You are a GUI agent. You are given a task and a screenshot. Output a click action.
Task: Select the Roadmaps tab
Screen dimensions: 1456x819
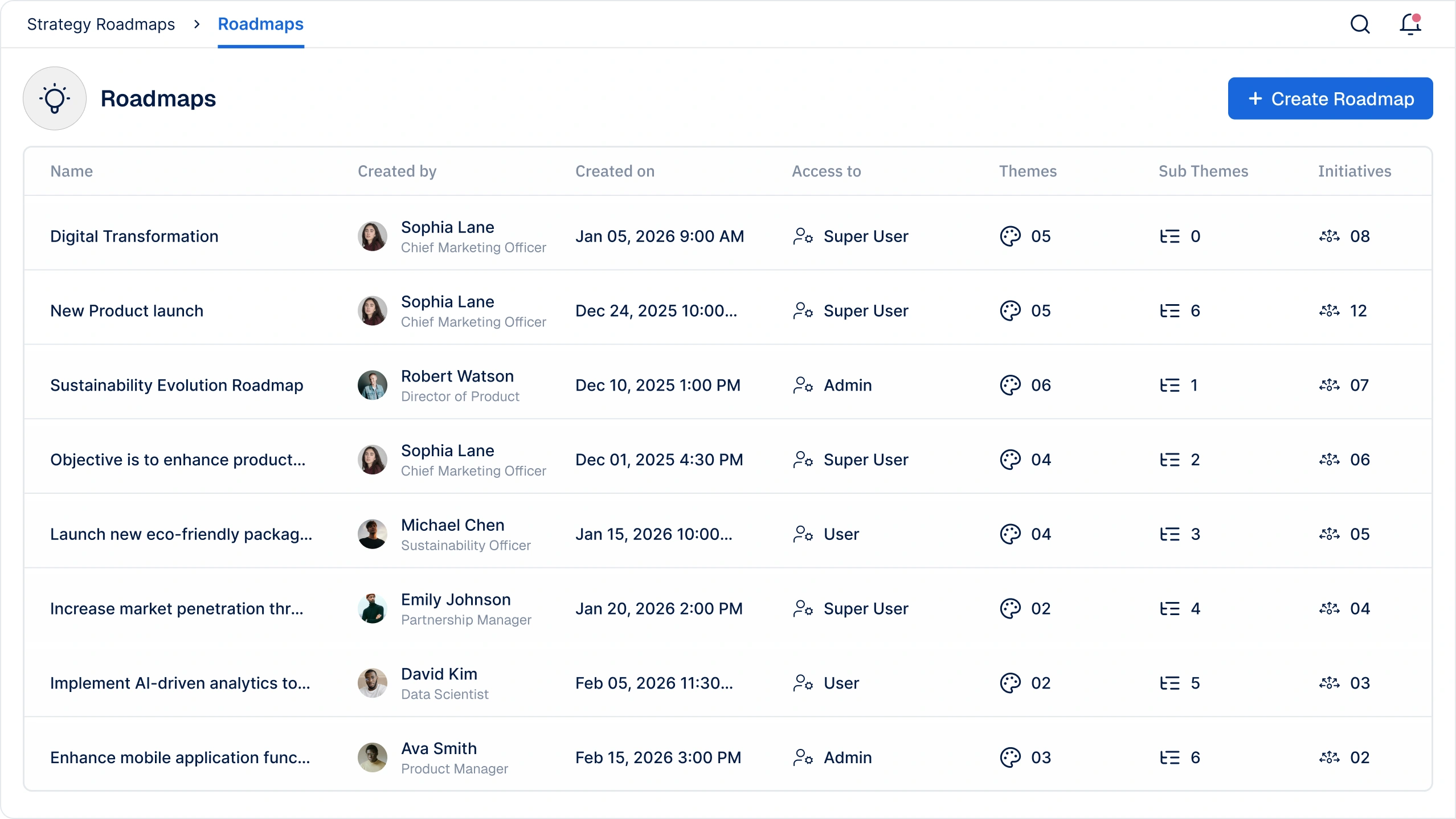[261, 24]
